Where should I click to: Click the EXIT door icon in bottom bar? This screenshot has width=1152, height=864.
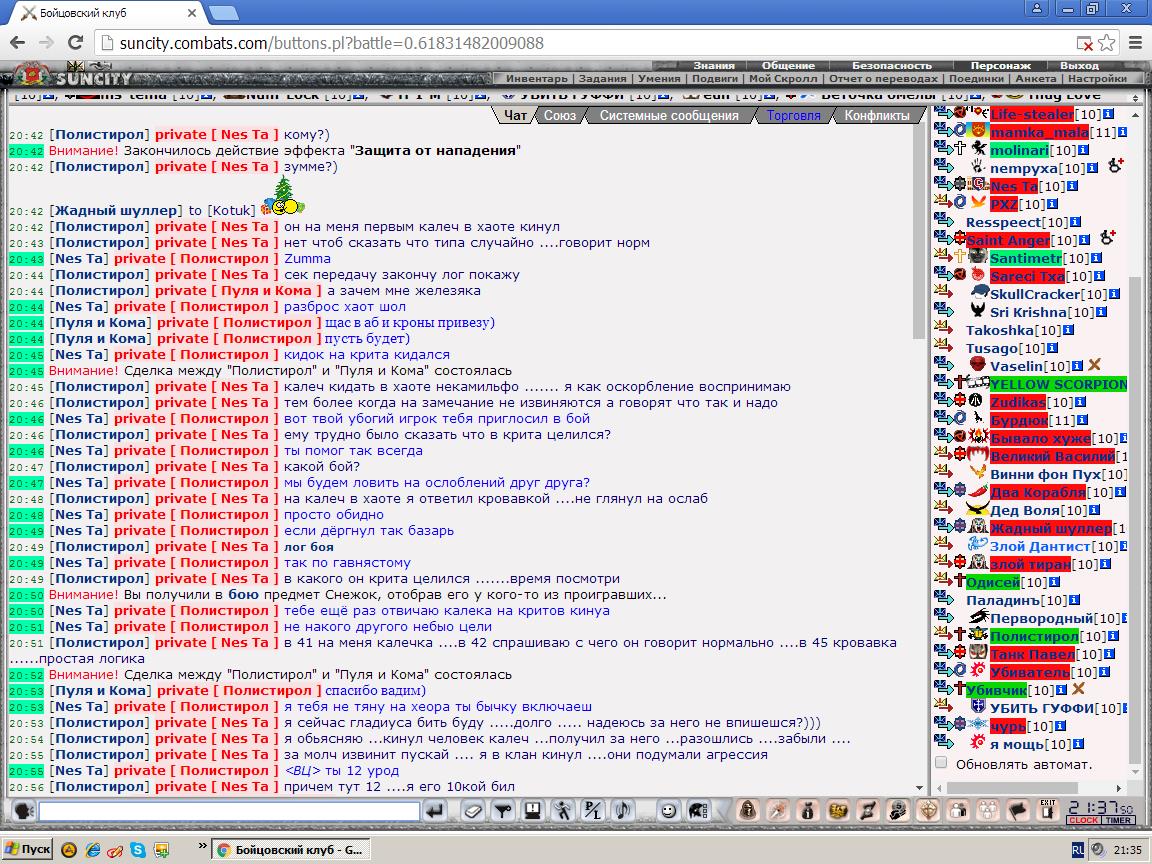[x=1048, y=810]
